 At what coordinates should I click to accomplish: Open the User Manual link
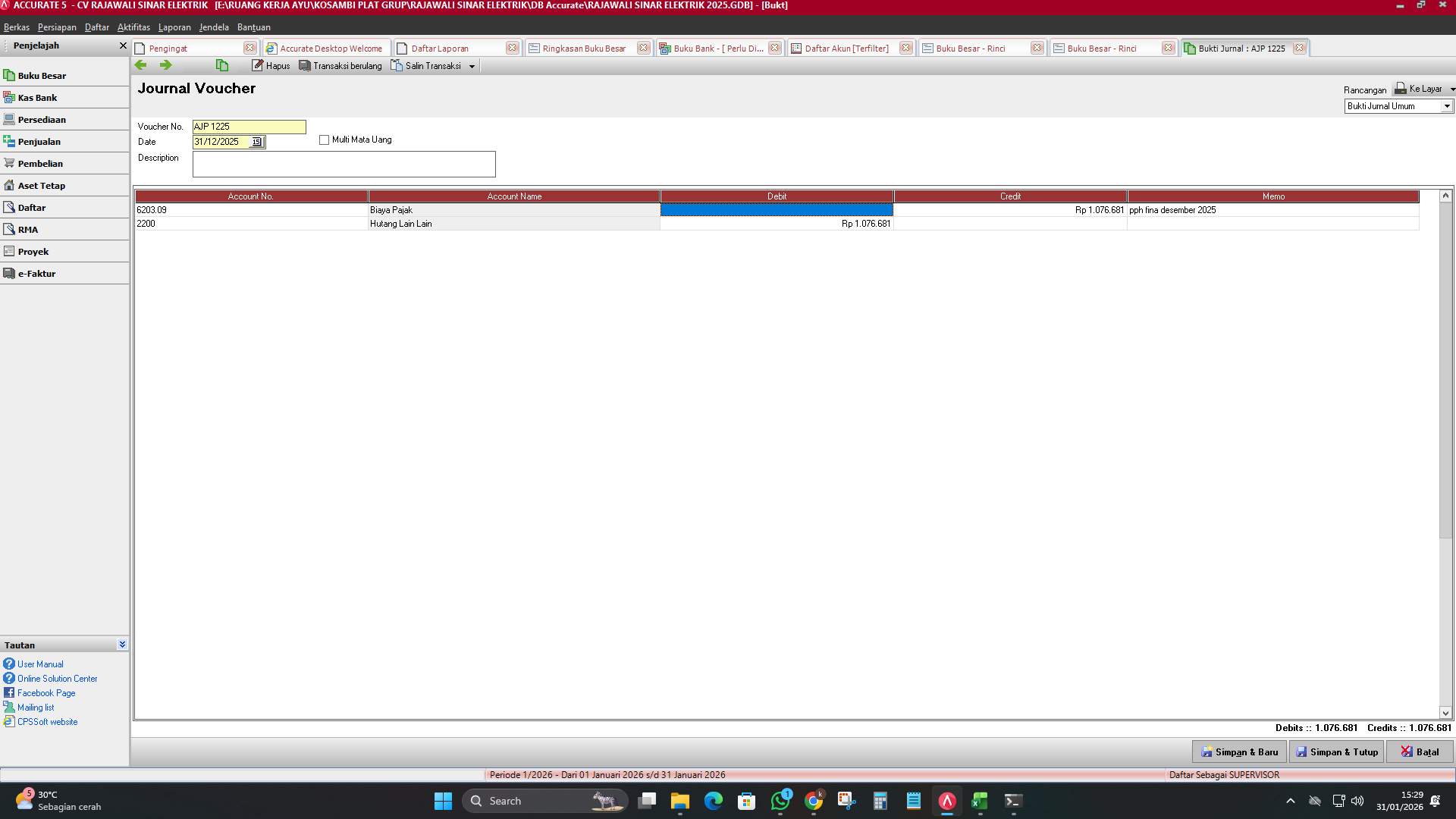tap(39, 664)
